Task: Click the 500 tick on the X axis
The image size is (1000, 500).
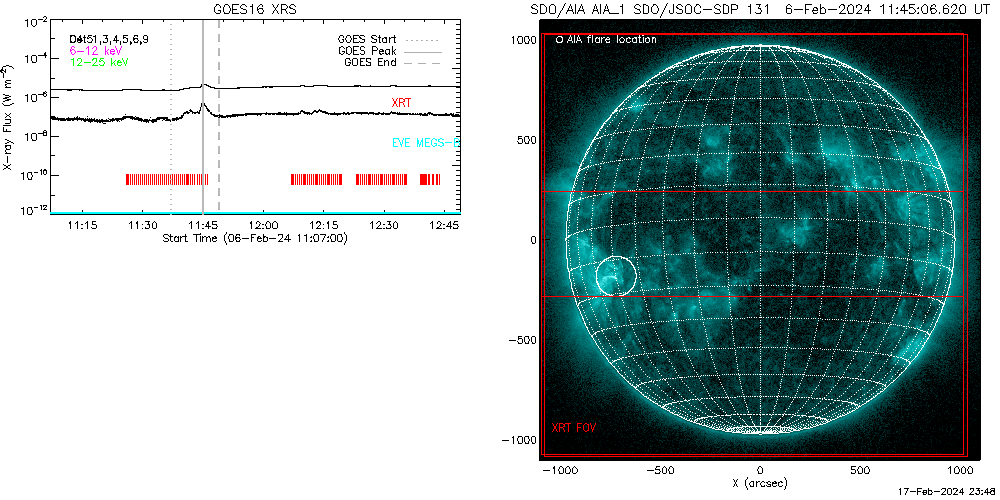Action: click(x=860, y=471)
